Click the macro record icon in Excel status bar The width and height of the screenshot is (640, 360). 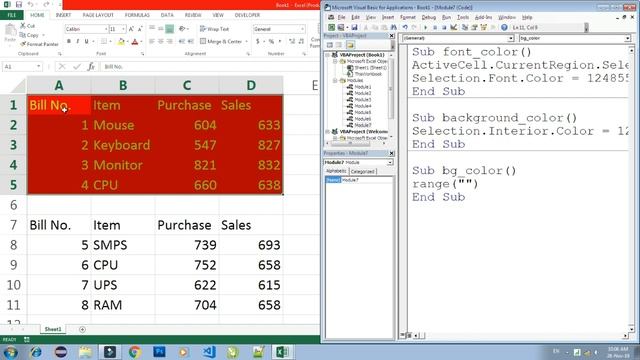coord(27,340)
